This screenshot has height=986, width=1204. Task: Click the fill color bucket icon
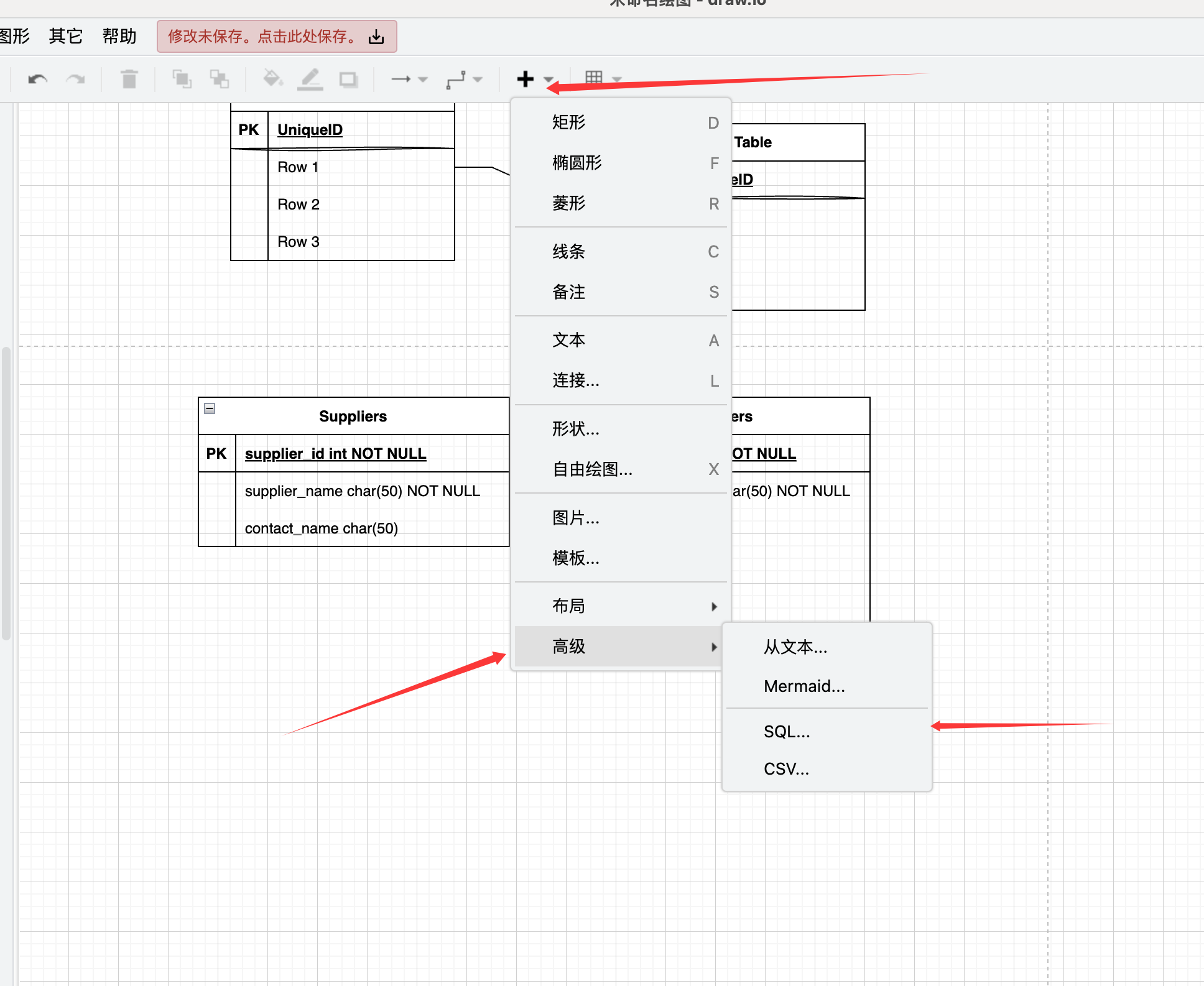point(272,79)
